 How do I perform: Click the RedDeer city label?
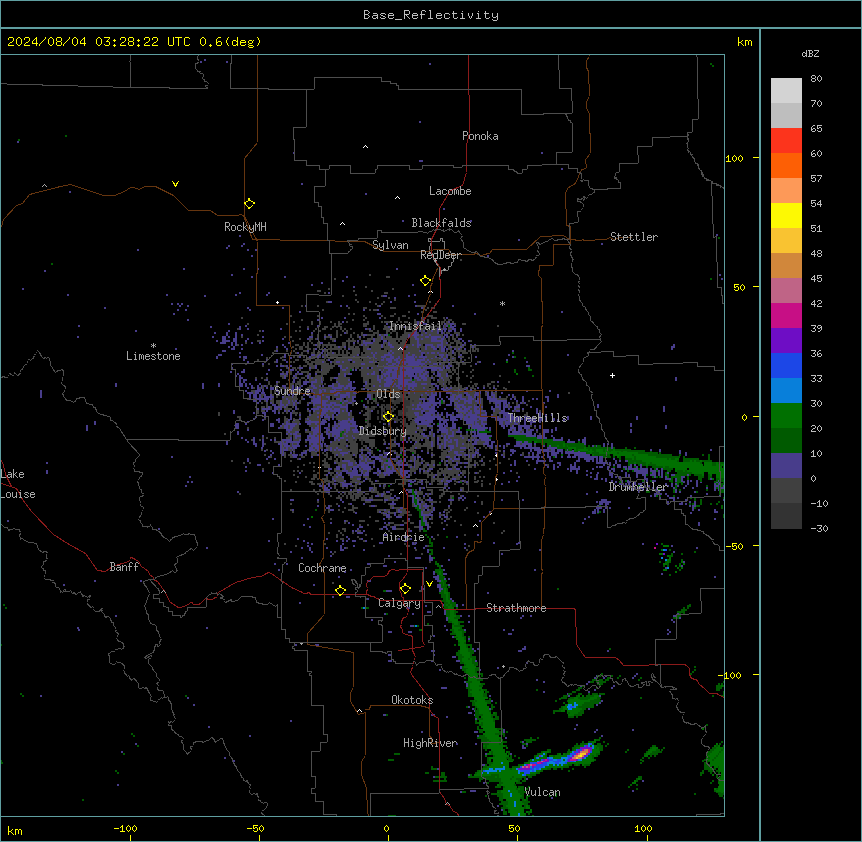click(x=440, y=255)
